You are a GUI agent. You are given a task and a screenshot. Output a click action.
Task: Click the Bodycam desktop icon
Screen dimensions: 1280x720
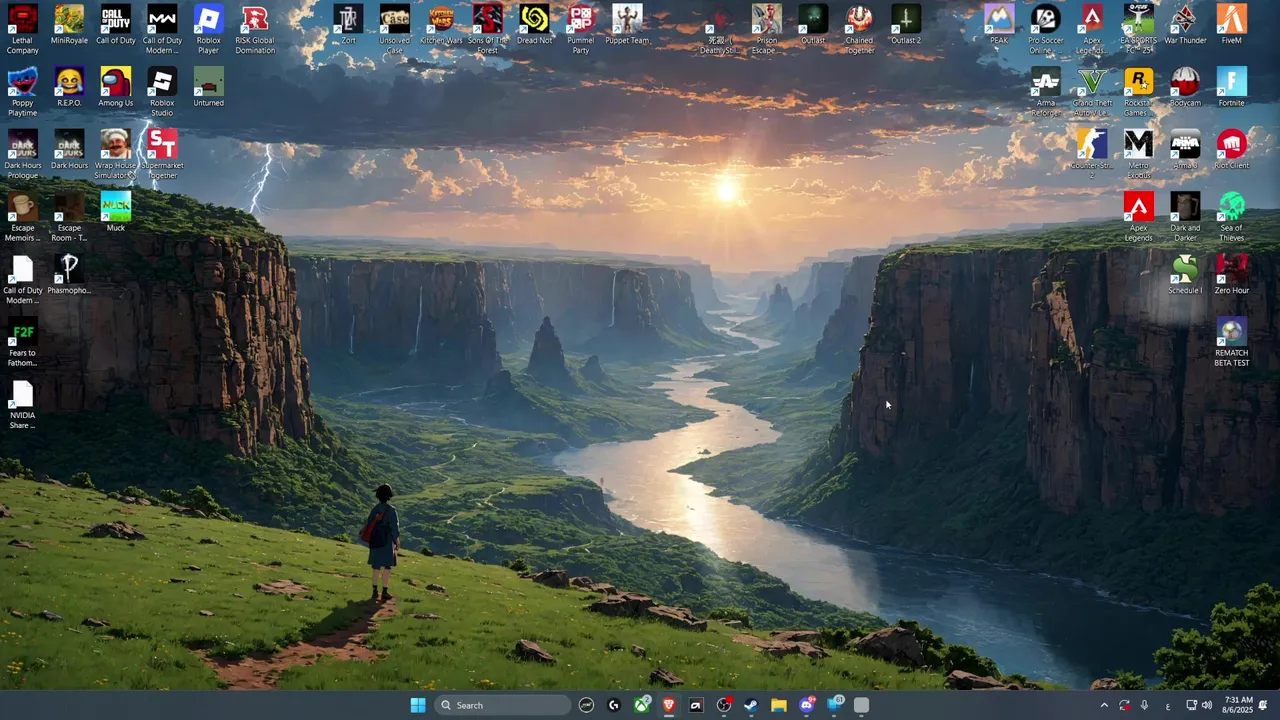(x=1185, y=87)
